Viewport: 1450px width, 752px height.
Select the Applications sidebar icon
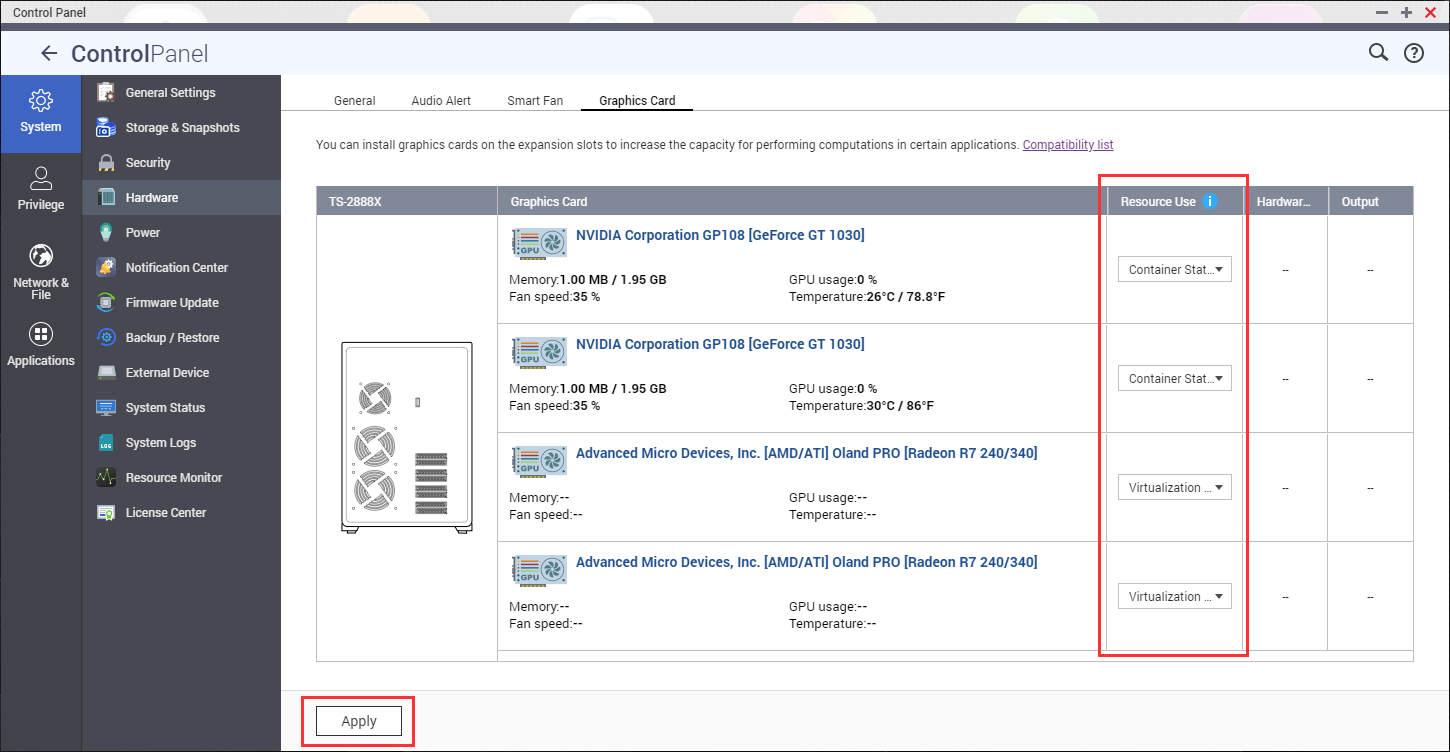[40, 345]
